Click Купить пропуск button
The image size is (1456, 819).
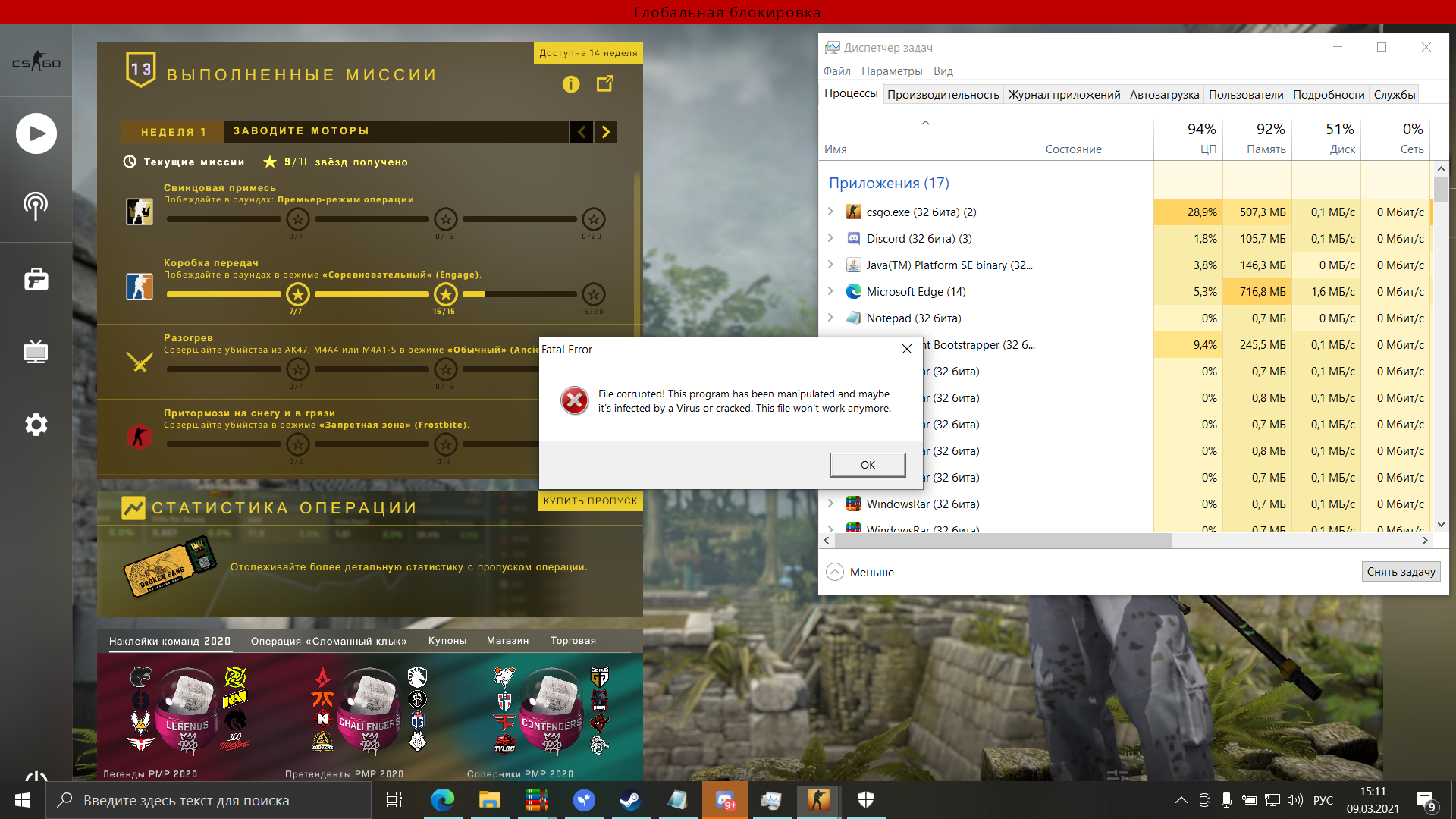point(590,501)
